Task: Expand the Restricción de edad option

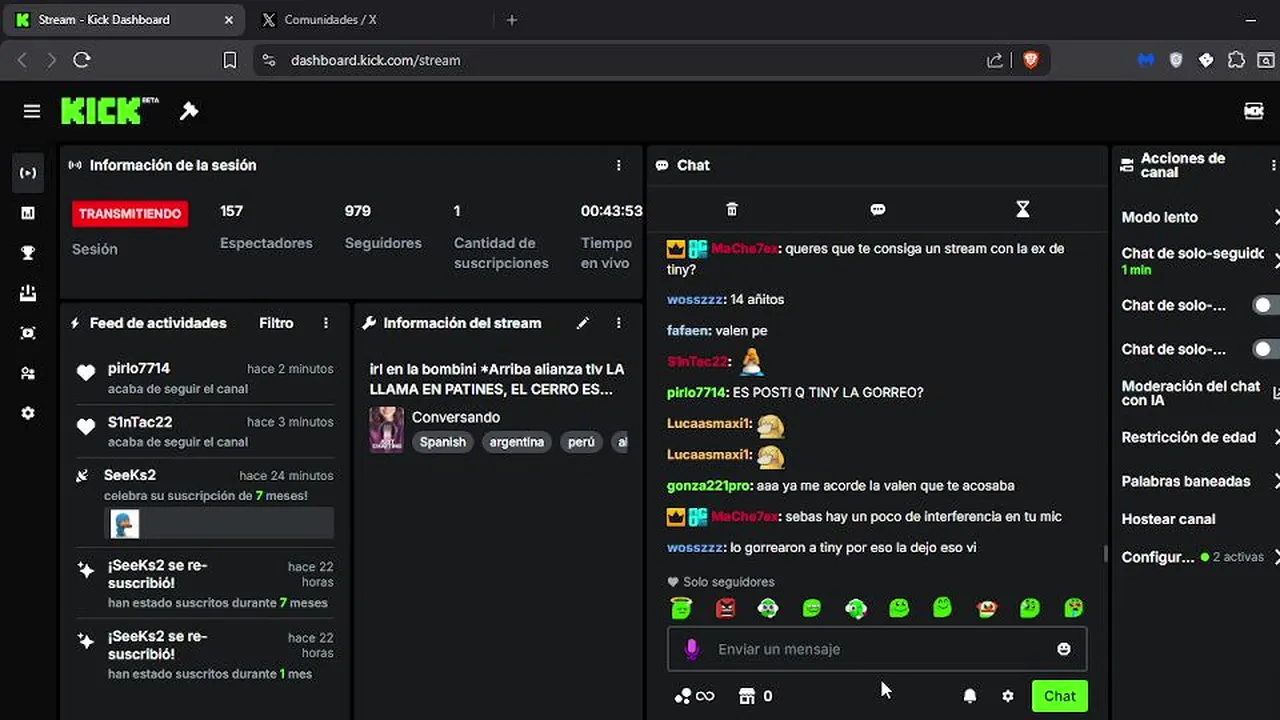Action: click(1277, 437)
